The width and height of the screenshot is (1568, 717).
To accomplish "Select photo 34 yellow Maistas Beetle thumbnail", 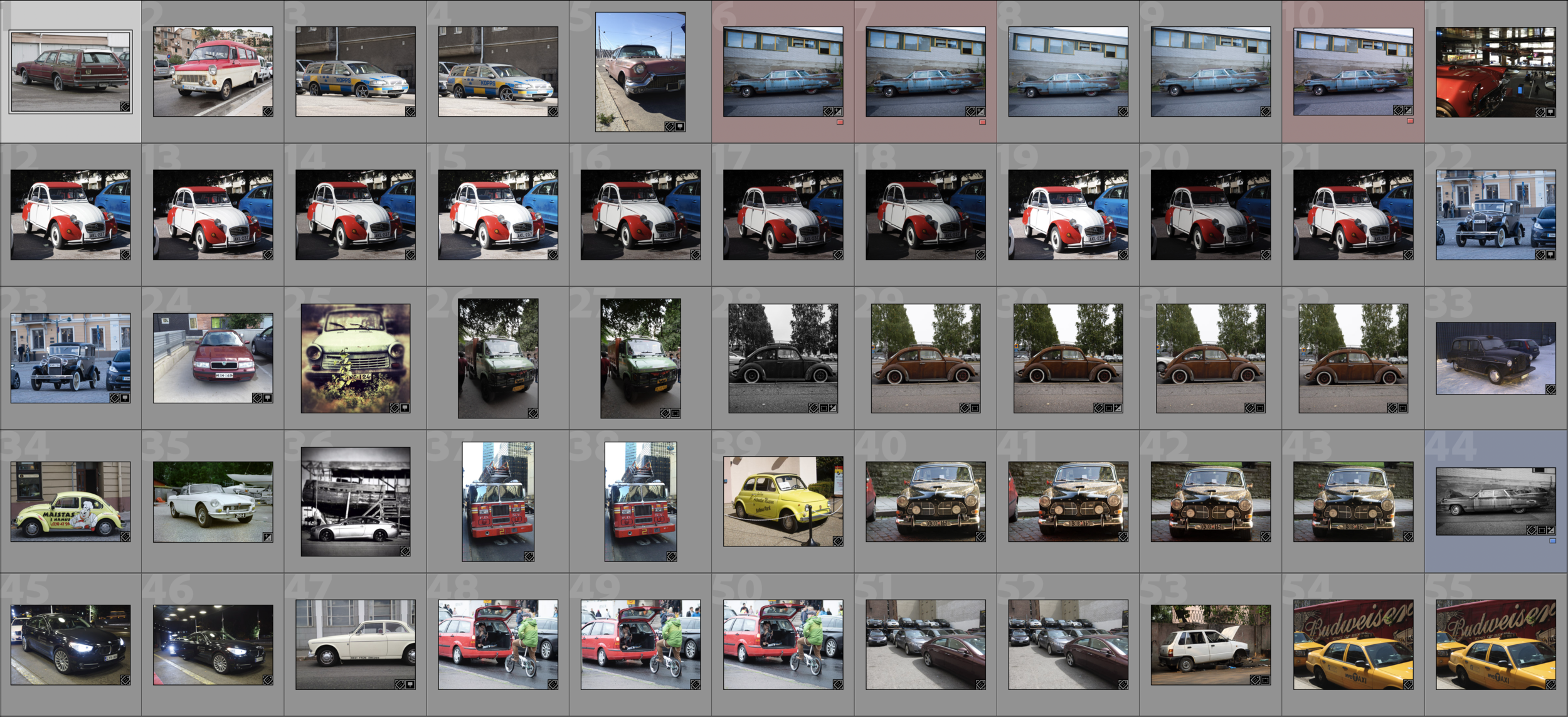I will pyautogui.click(x=70, y=502).
